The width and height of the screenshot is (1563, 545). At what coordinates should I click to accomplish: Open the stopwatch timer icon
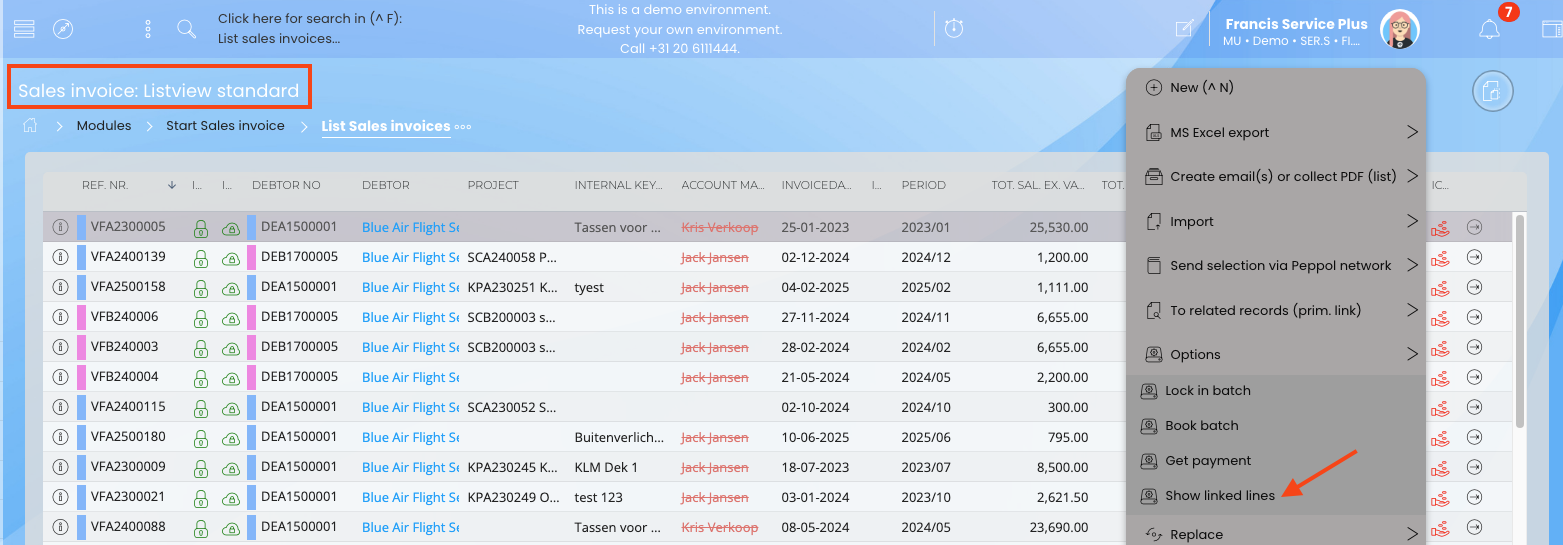[x=954, y=29]
